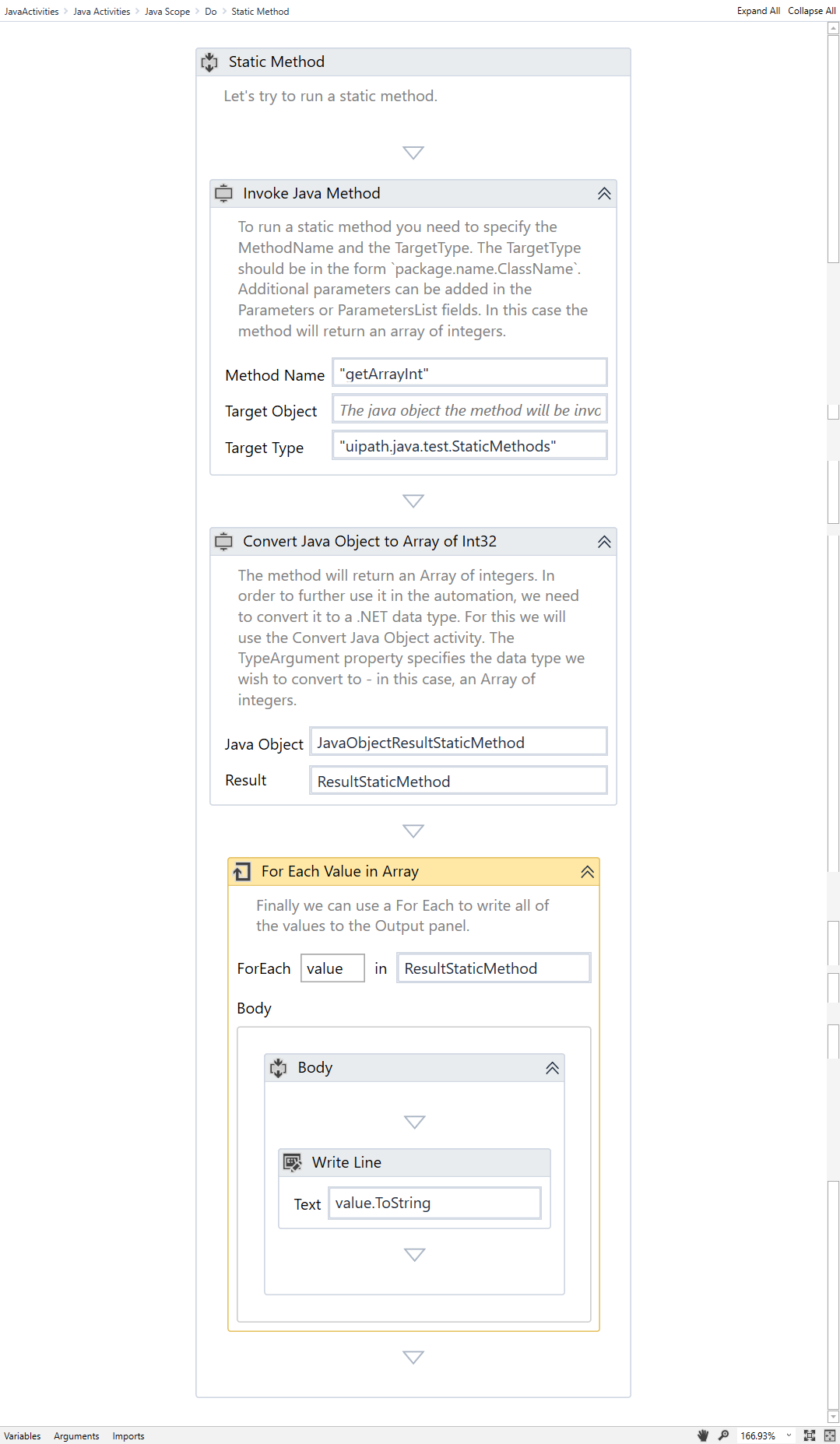
Task: Collapse the For Each Value in Array
Action: pyautogui.click(x=587, y=872)
